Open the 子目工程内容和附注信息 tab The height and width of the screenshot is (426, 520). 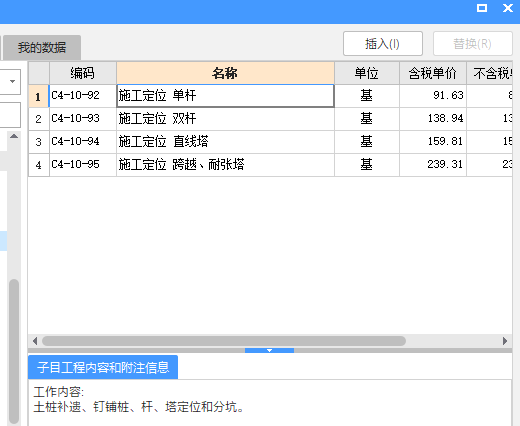[x=103, y=367]
